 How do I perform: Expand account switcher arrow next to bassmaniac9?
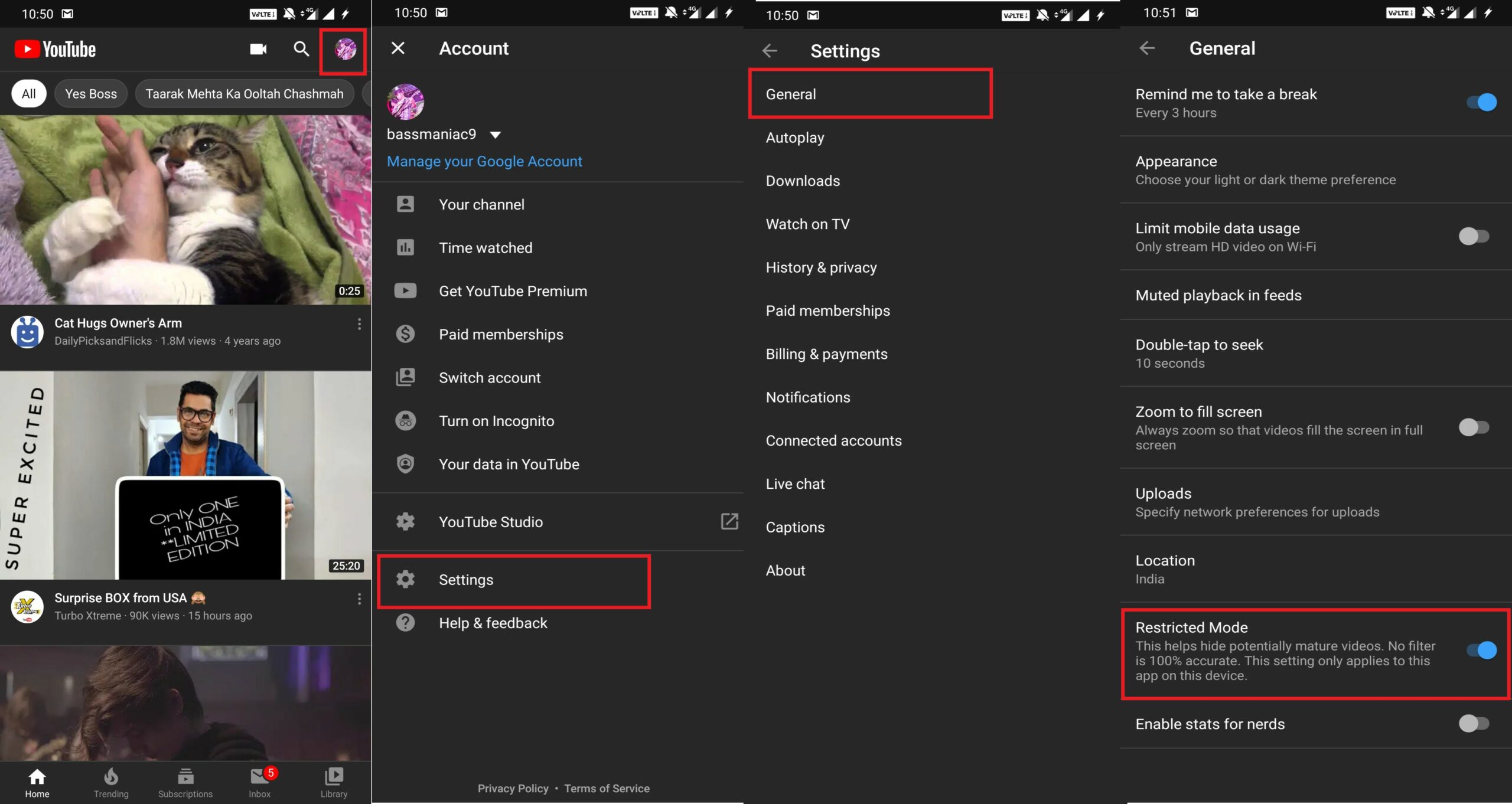[496, 135]
